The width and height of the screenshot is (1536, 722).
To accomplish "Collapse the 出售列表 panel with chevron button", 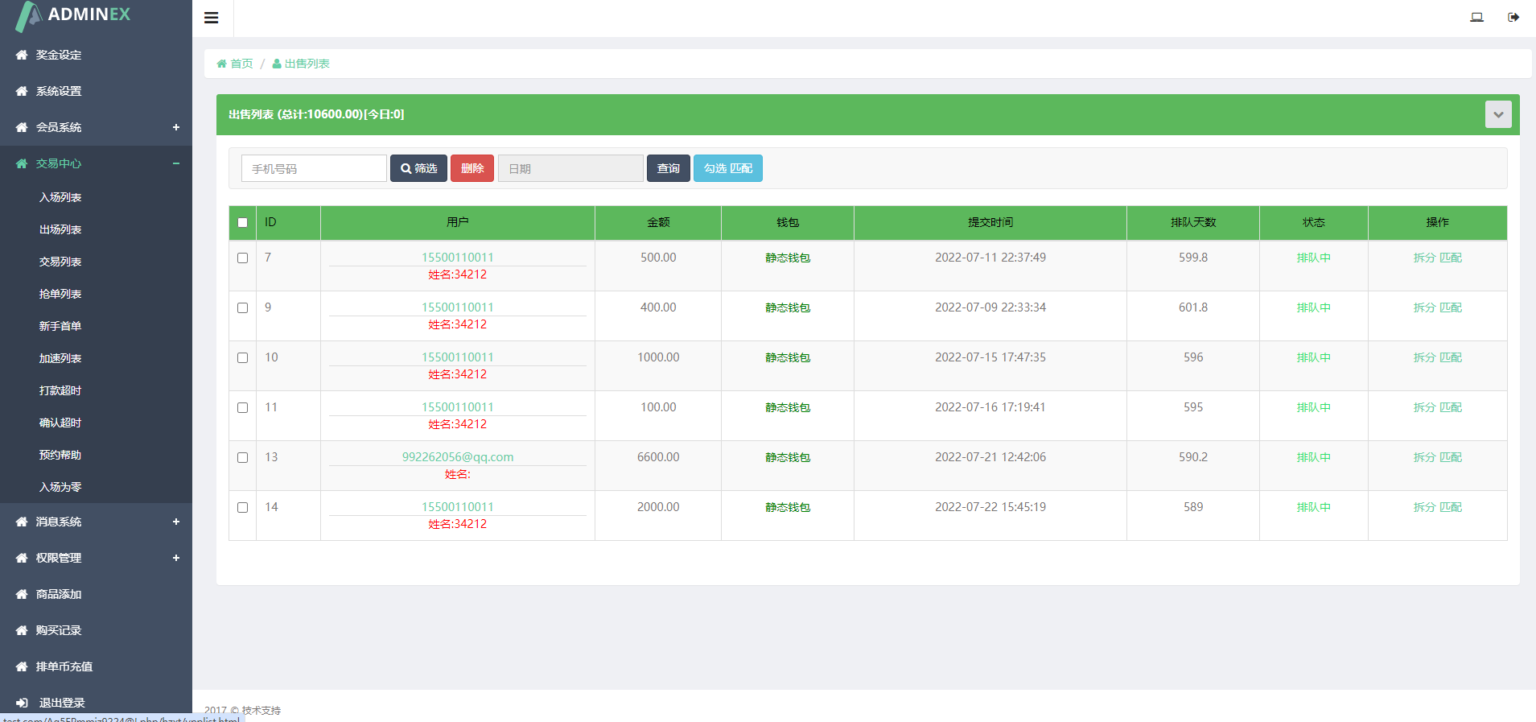I will 1497,115.
